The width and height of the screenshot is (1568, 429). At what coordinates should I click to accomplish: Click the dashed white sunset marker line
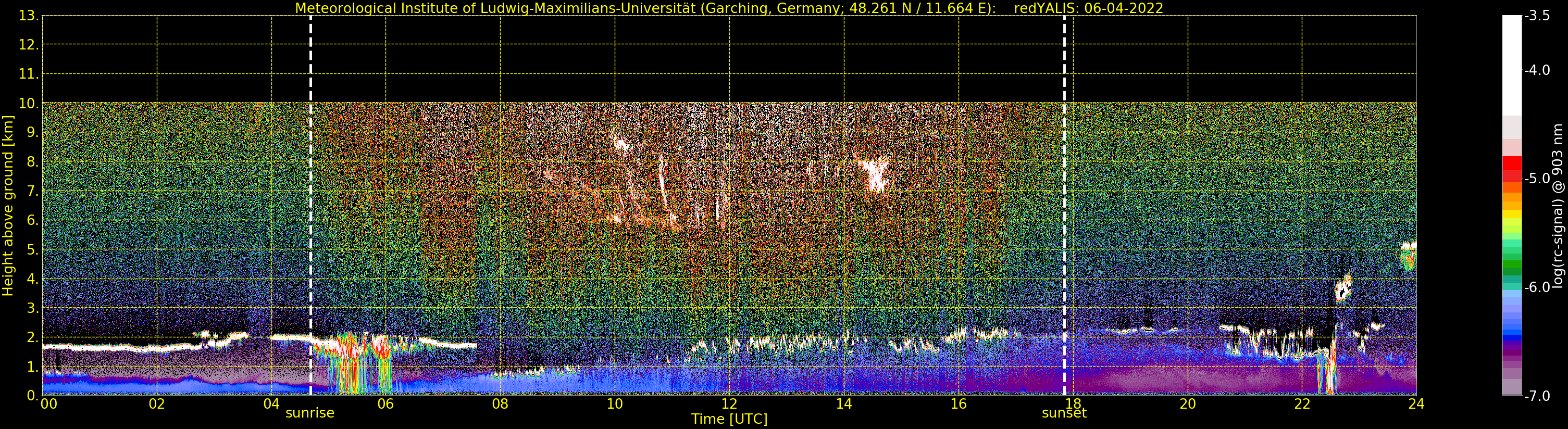tap(1065, 206)
